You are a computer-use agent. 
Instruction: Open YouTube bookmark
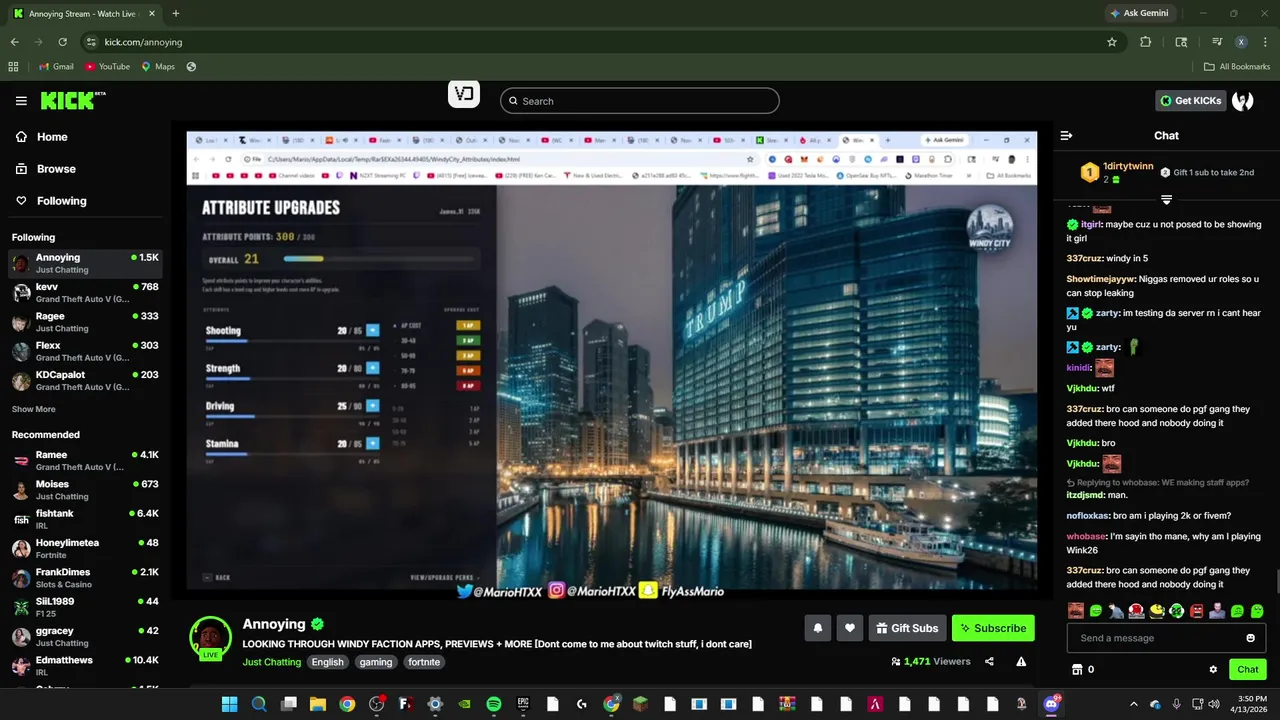click(x=107, y=67)
